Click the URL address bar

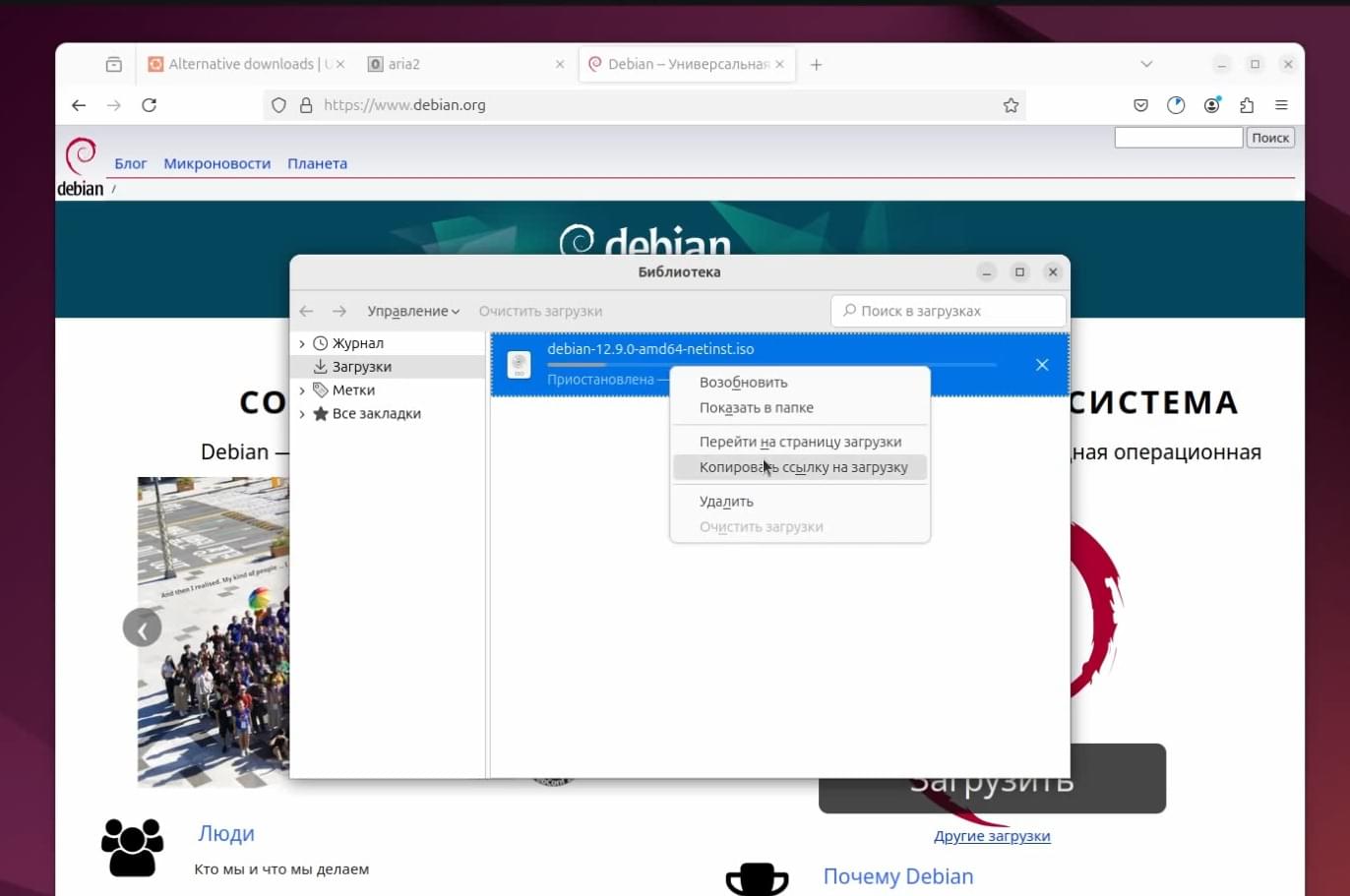(644, 105)
